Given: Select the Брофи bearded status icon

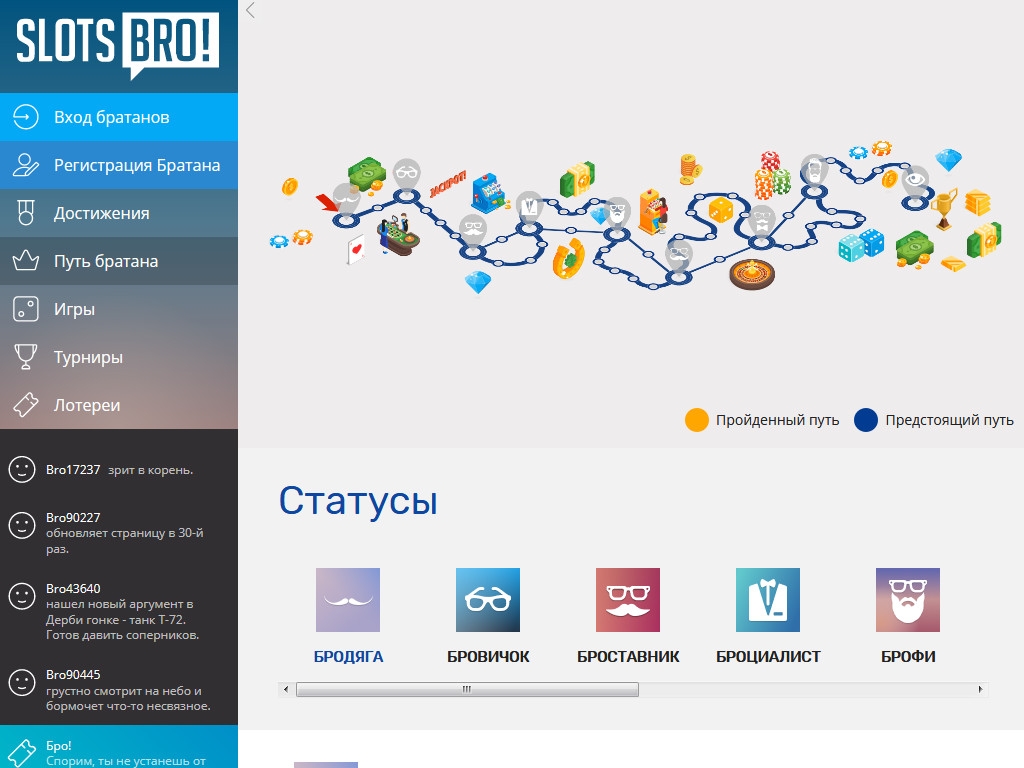Looking at the screenshot, I should (x=908, y=600).
